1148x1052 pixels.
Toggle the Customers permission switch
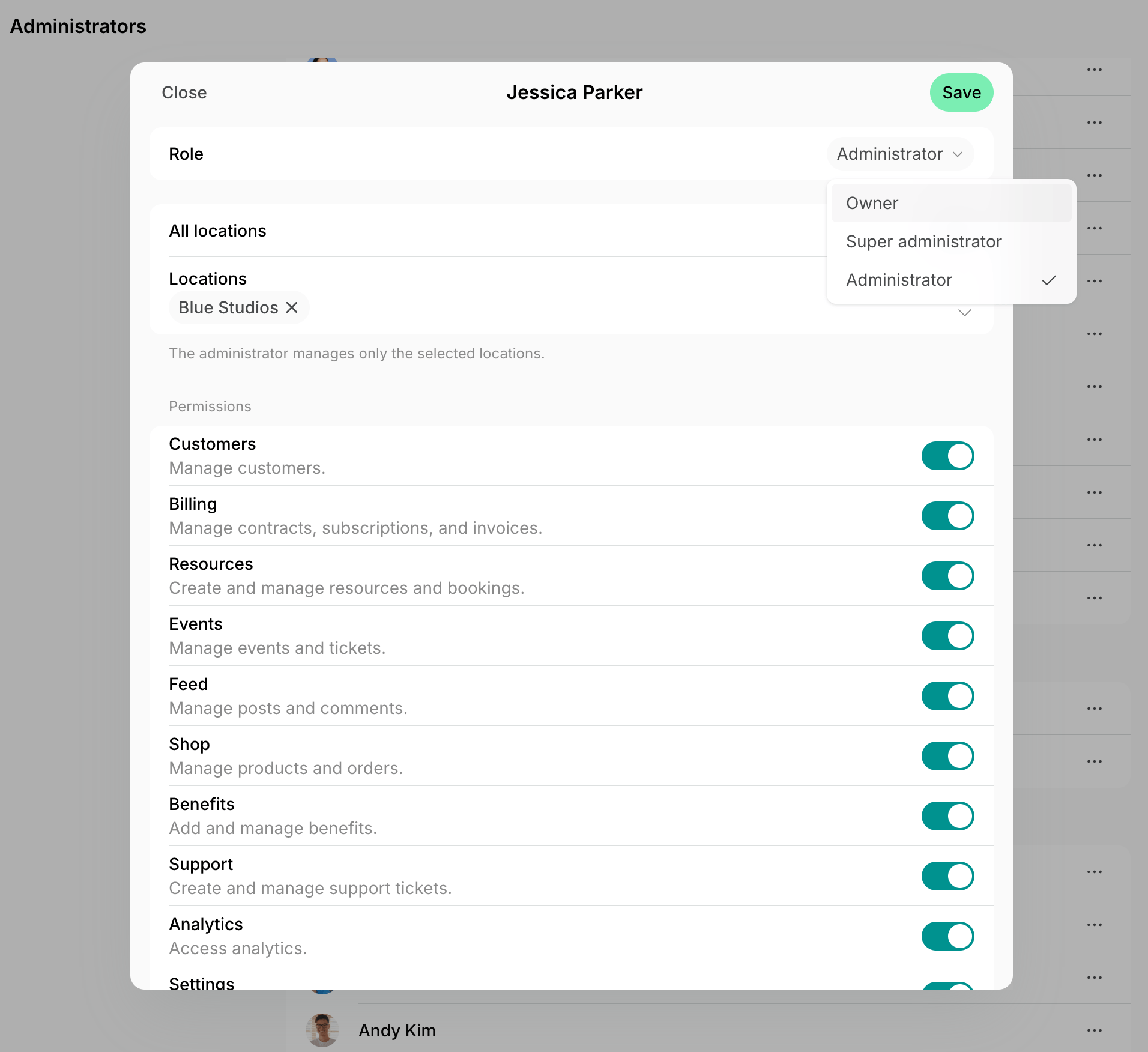tap(947, 456)
